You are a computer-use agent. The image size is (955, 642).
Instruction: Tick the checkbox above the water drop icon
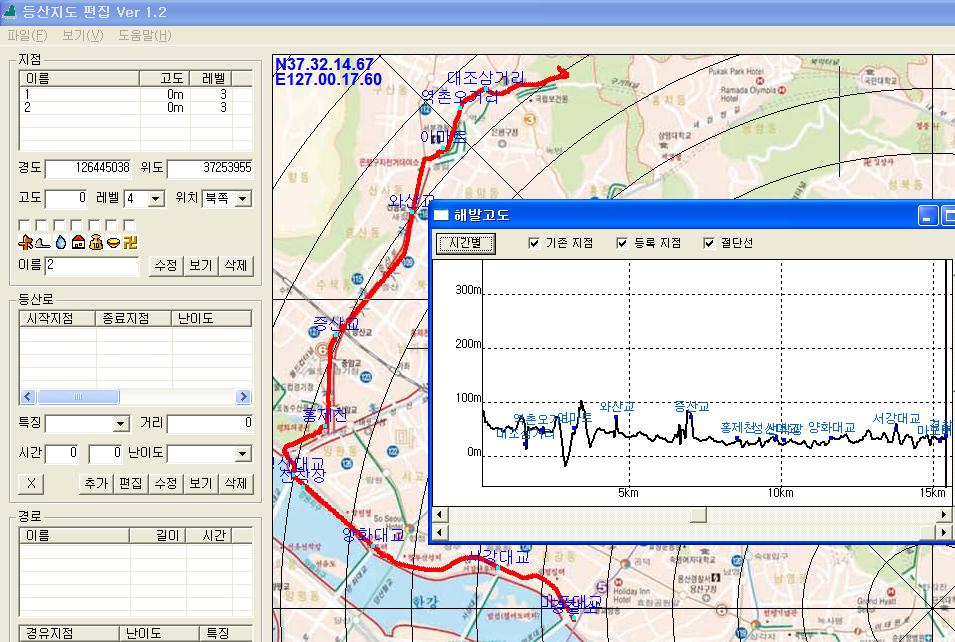59,225
